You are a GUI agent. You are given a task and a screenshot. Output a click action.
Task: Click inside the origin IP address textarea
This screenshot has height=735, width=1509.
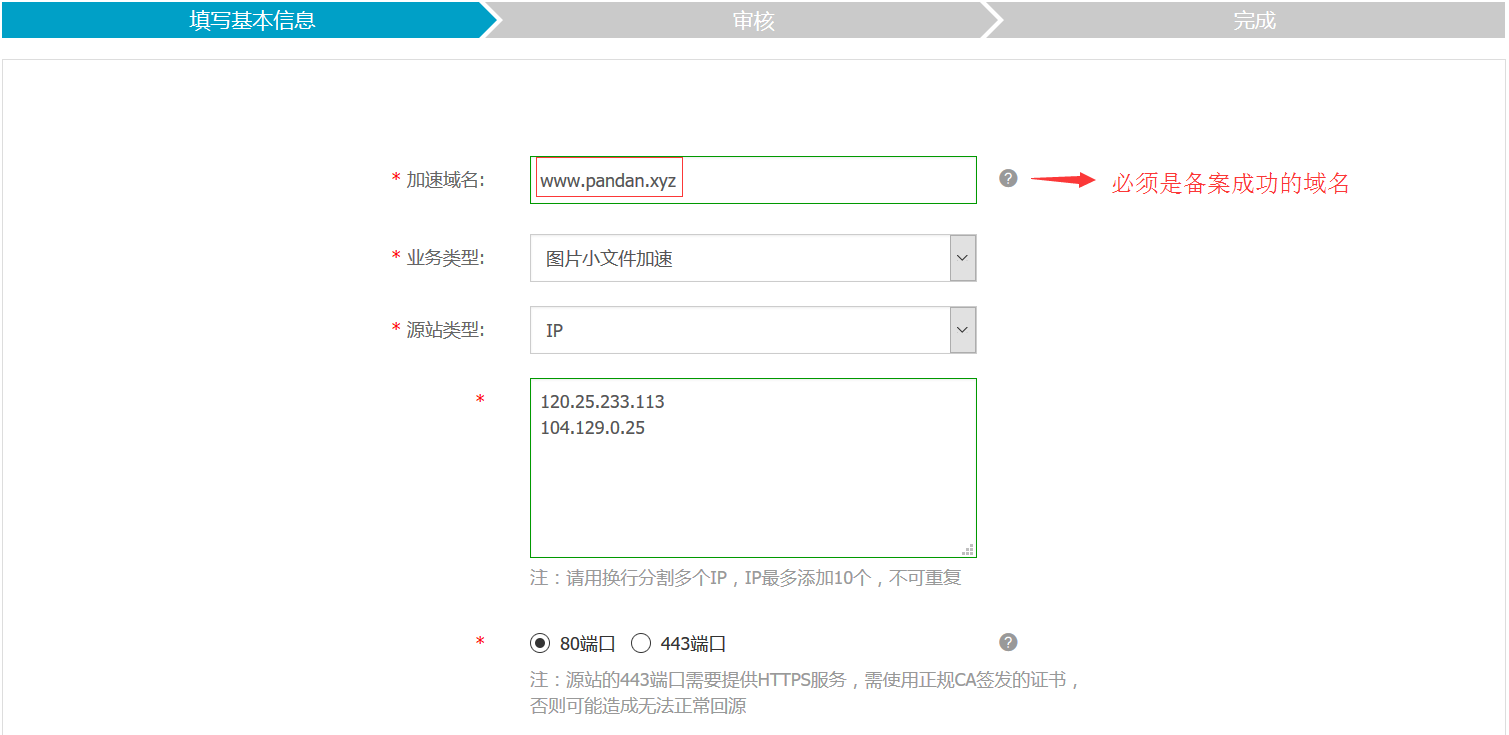pyautogui.click(x=753, y=468)
